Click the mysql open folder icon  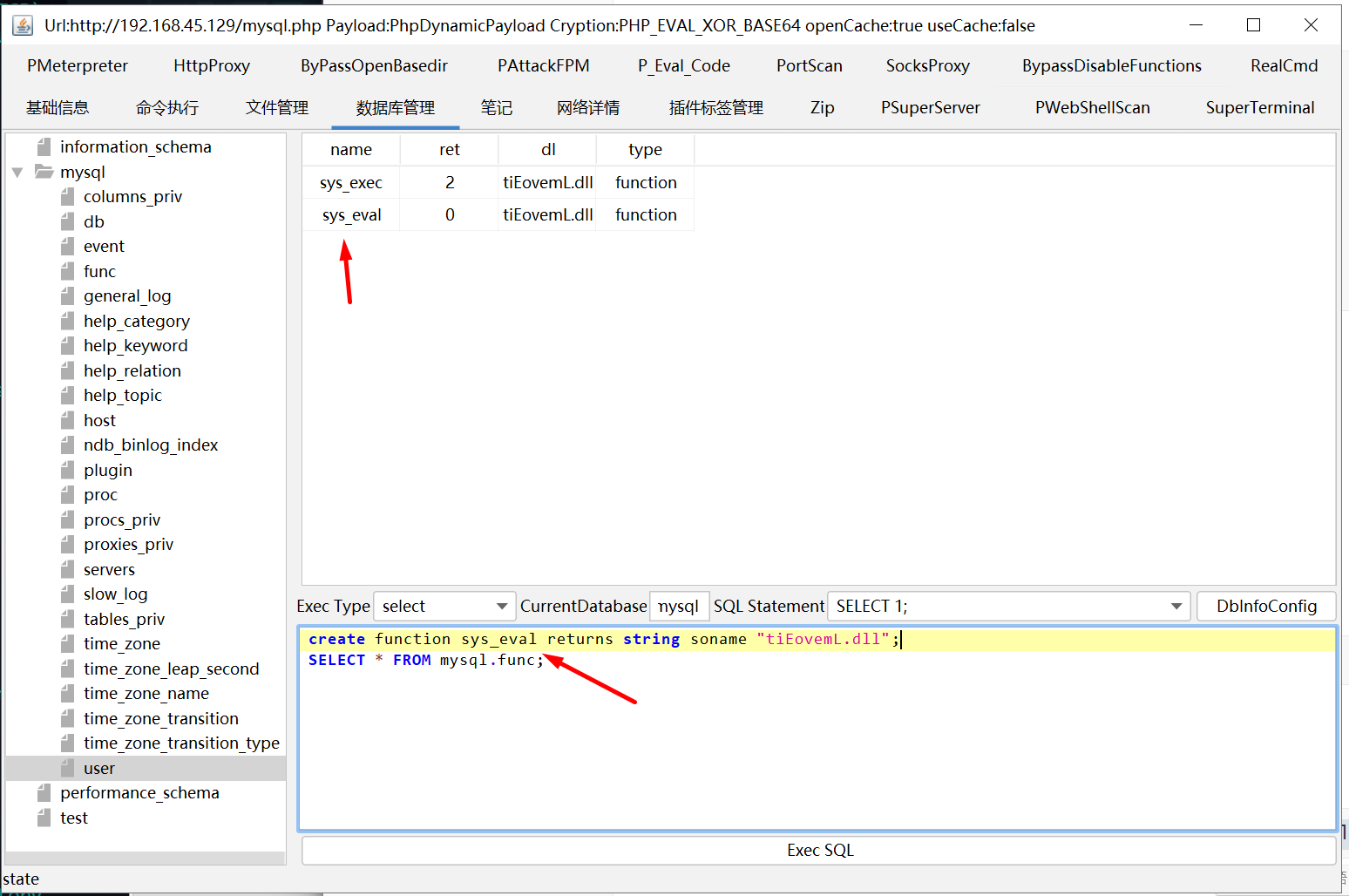[x=44, y=172]
